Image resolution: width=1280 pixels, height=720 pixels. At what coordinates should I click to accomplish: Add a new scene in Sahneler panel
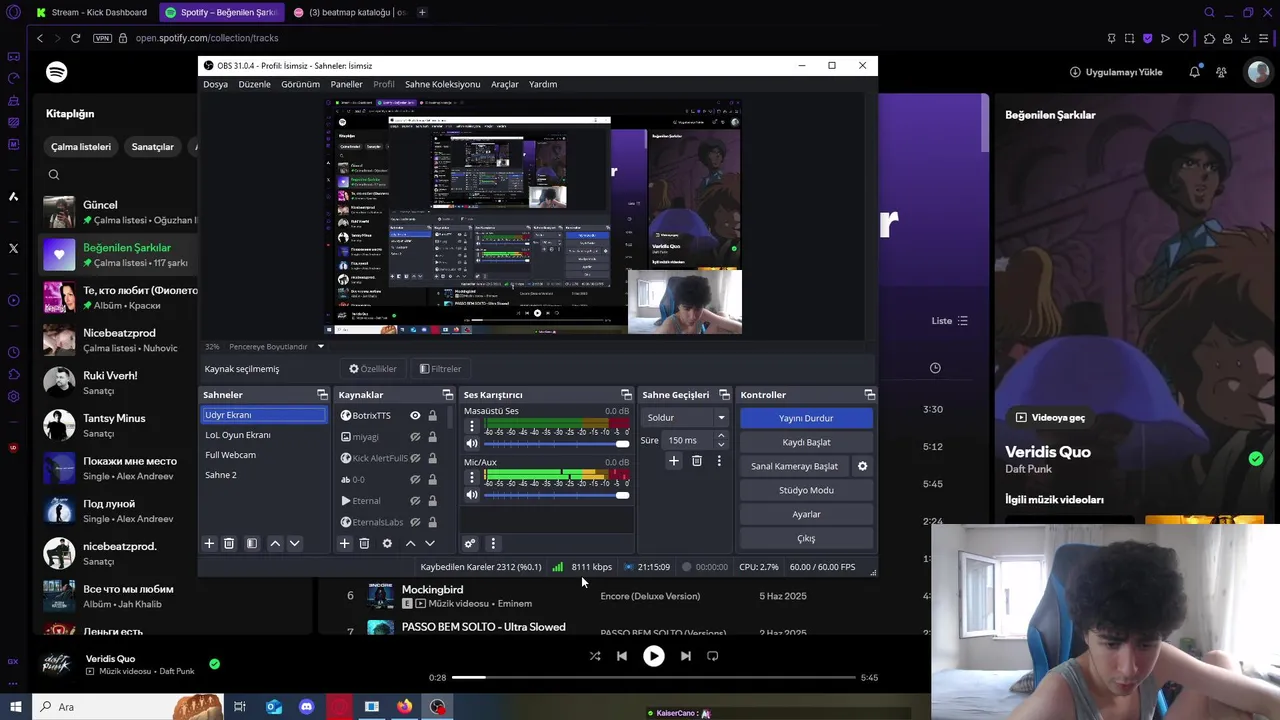pos(209,543)
